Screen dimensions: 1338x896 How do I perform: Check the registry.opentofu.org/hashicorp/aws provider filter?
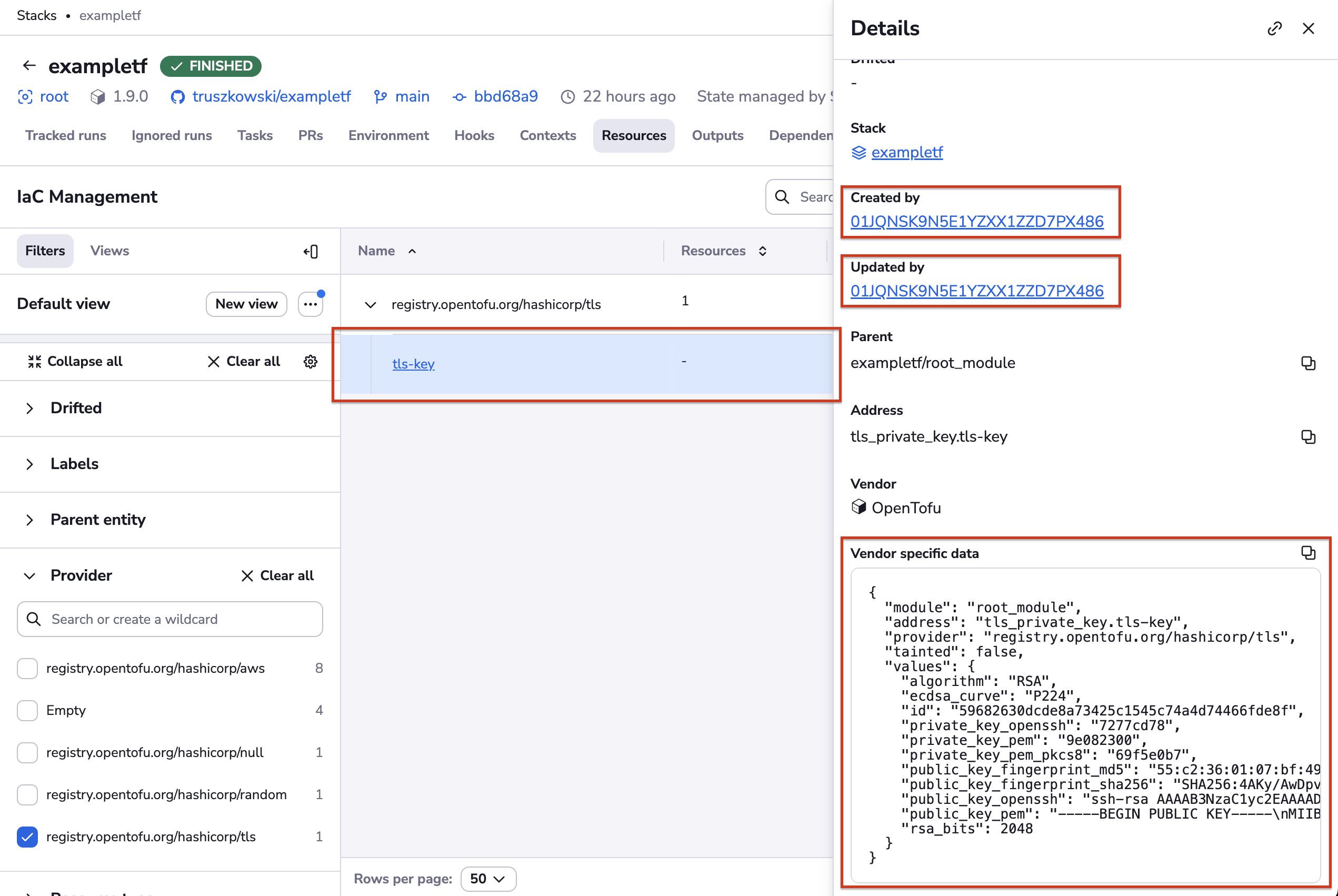click(x=27, y=668)
